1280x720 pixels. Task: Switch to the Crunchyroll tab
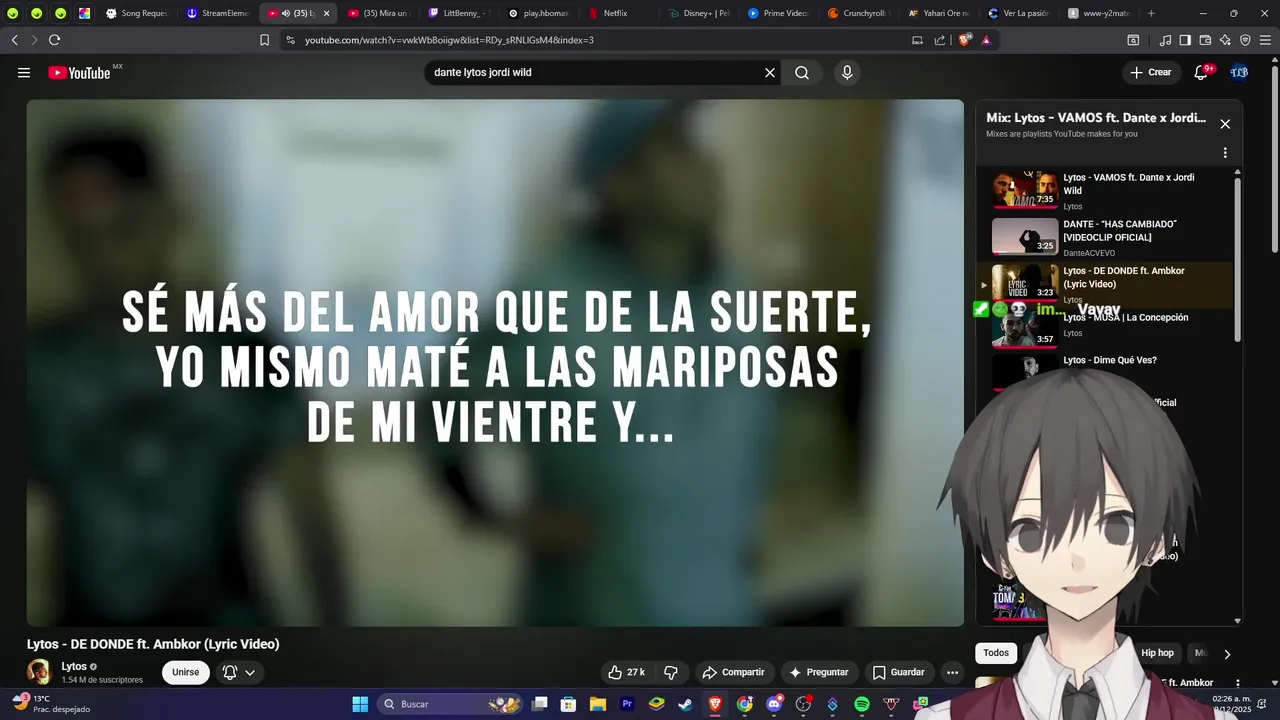858,13
